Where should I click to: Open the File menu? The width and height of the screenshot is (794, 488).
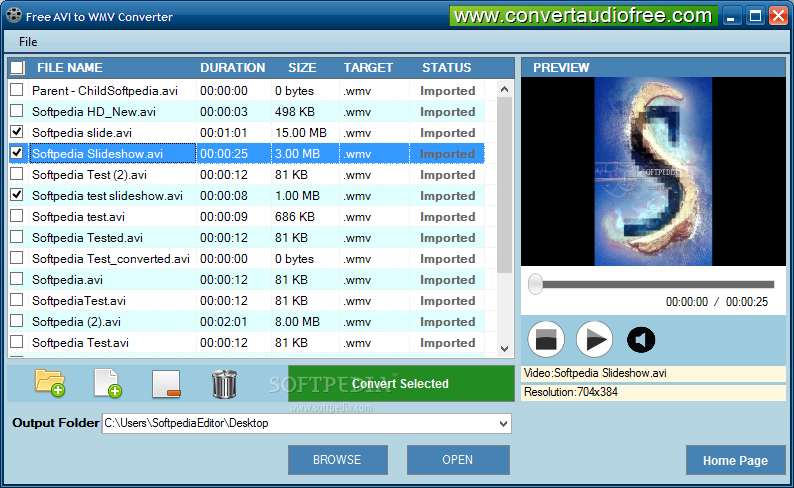(x=28, y=42)
